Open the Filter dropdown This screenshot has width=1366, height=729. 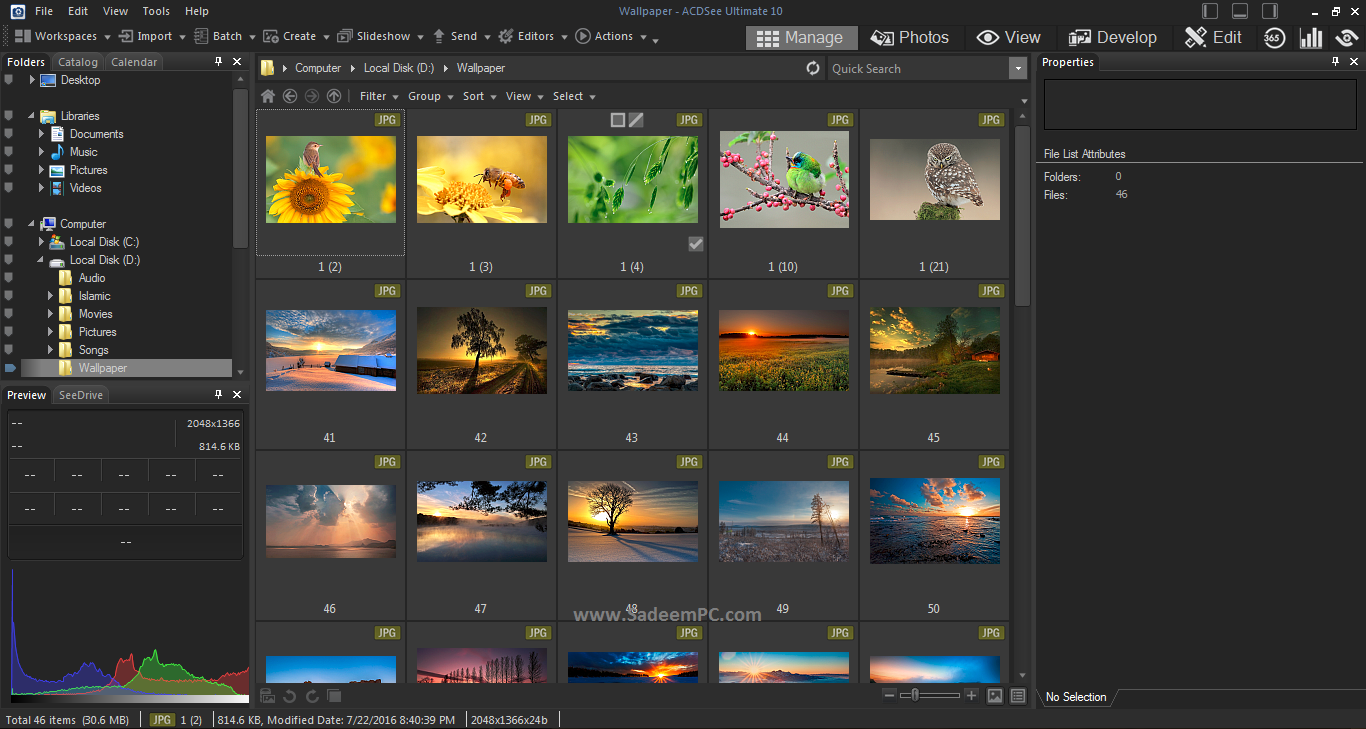pyautogui.click(x=379, y=96)
